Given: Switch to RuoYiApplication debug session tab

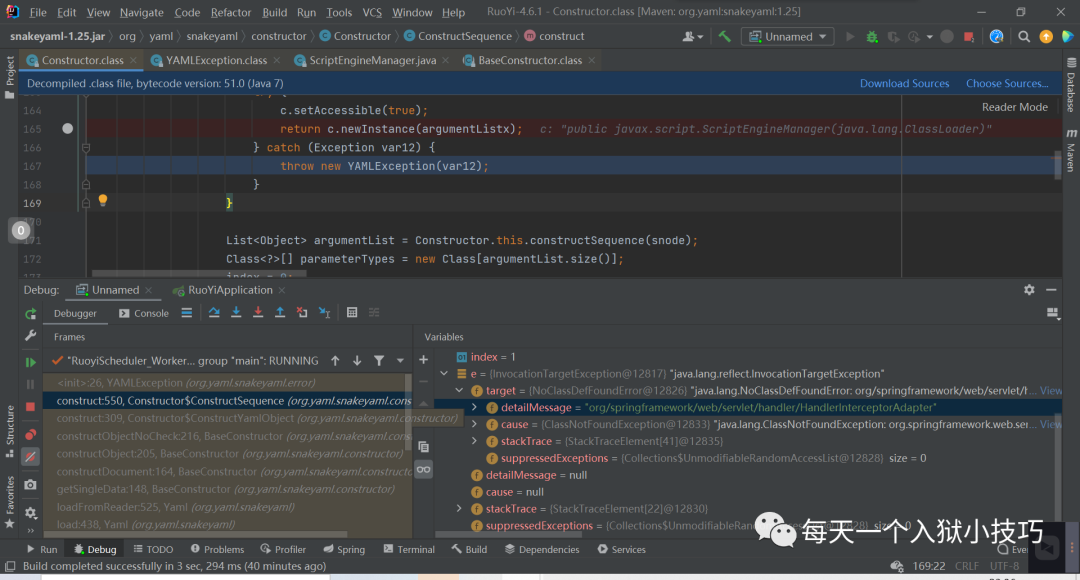Looking at the screenshot, I should pyautogui.click(x=229, y=290).
